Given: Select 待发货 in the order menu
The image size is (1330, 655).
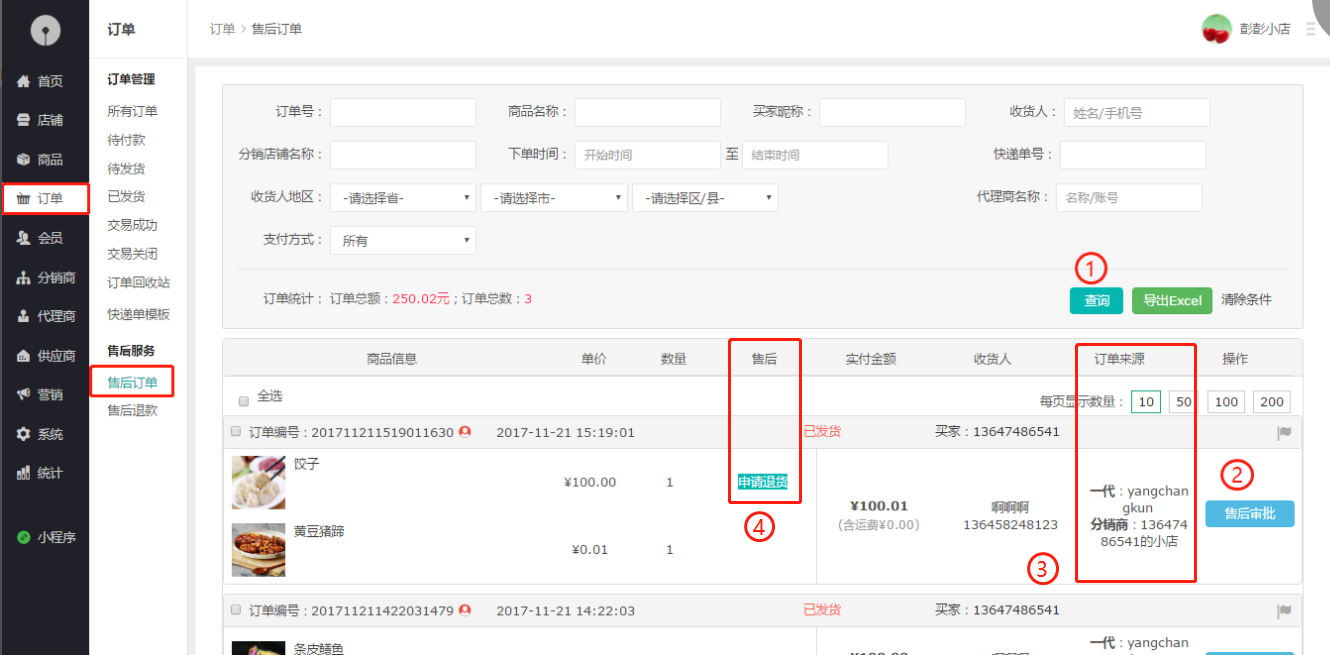Looking at the screenshot, I should [x=126, y=168].
